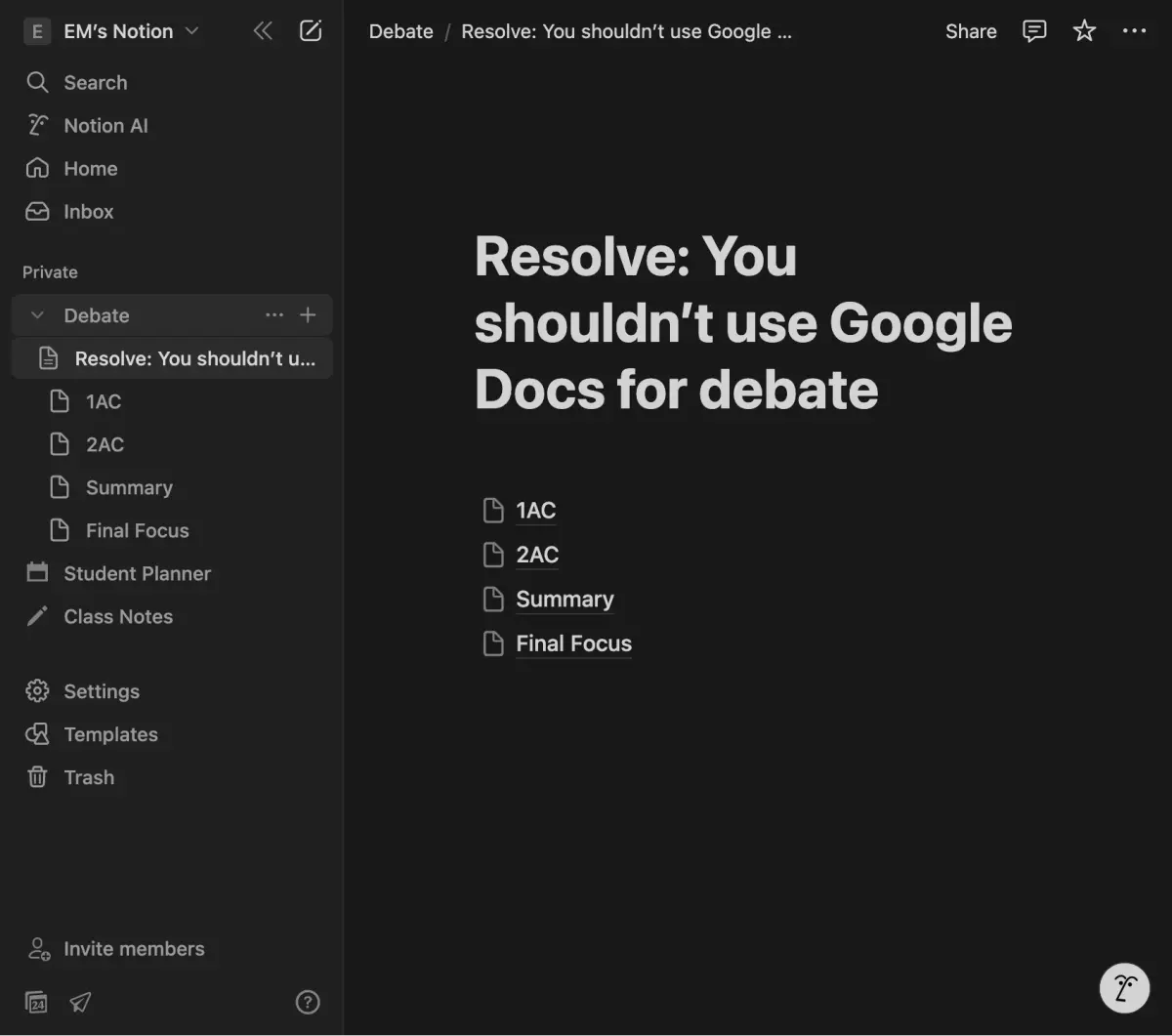Create a new page with compose icon
The width and height of the screenshot is (1172, 1036).
[x=311, y=31]
